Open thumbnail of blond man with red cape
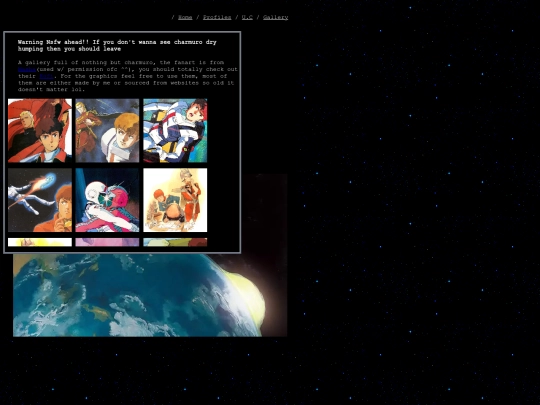The width and height of the screenshot is (540, 405). (x=40, y=131)
